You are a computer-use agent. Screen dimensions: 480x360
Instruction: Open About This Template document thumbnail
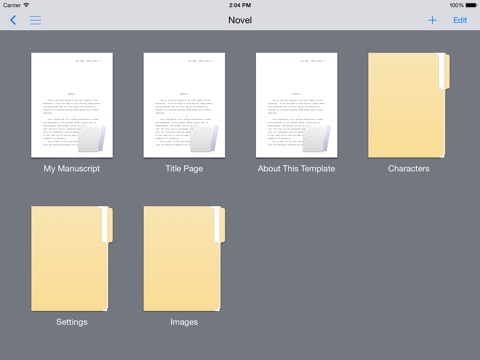tap(297, 105)
